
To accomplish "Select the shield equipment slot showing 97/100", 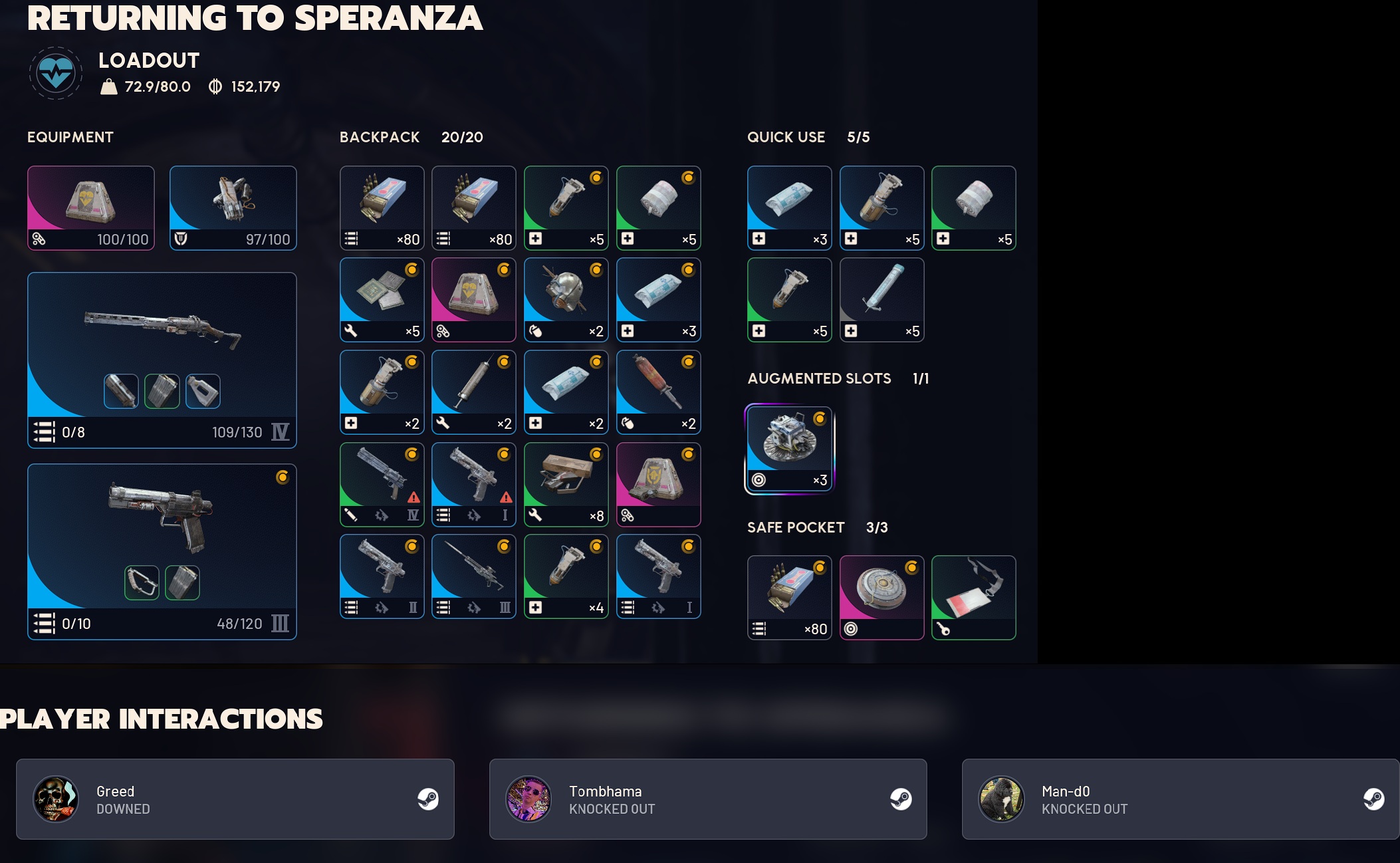I will 233,208.
